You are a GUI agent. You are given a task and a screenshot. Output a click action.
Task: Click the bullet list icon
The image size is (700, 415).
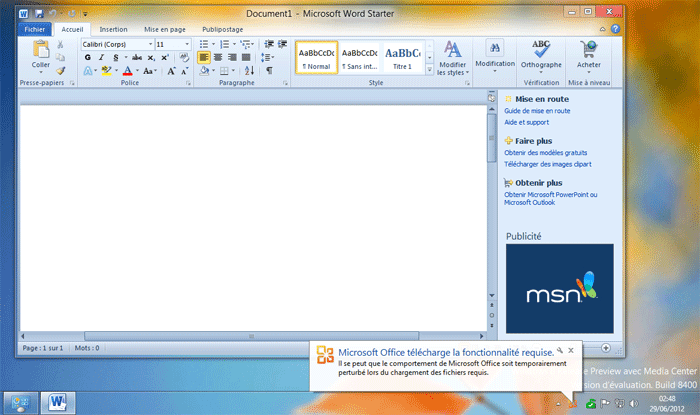pyautogui.click(x=204, y=44)
